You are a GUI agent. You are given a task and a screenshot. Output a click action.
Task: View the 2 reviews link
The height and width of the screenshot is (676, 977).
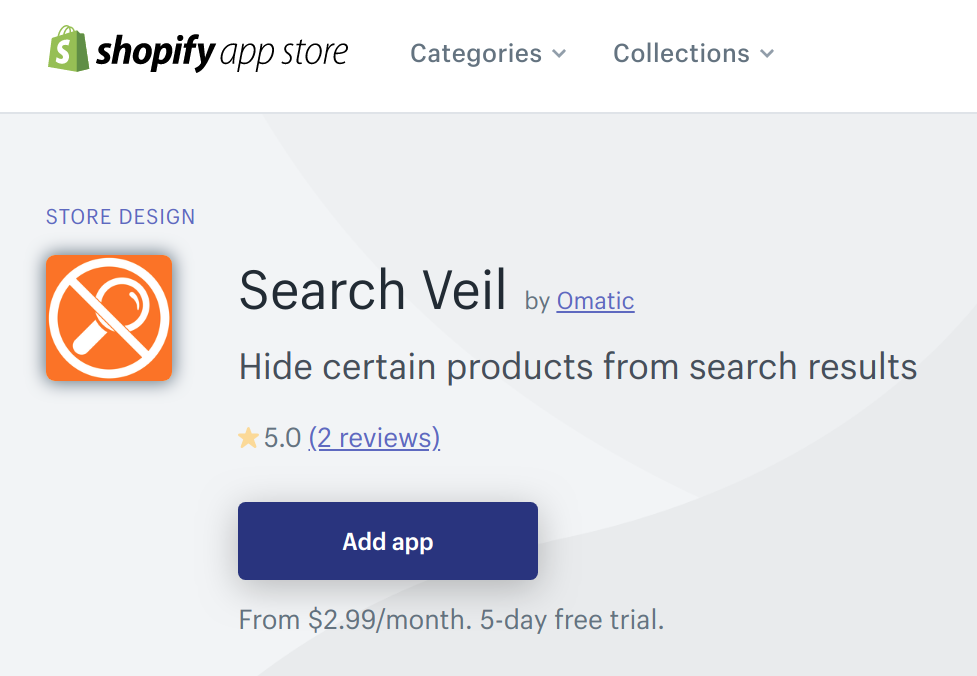(374, 437)
